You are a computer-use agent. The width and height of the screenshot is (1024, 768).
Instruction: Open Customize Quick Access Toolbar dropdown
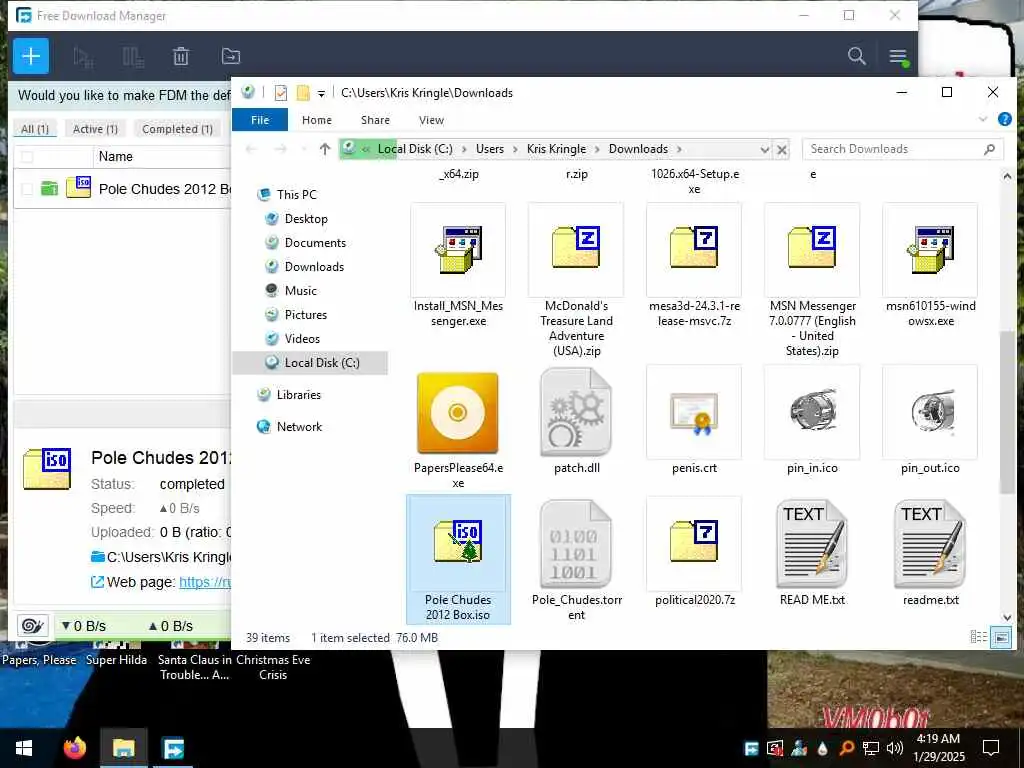pyautogui.click(x=321, y=94)
